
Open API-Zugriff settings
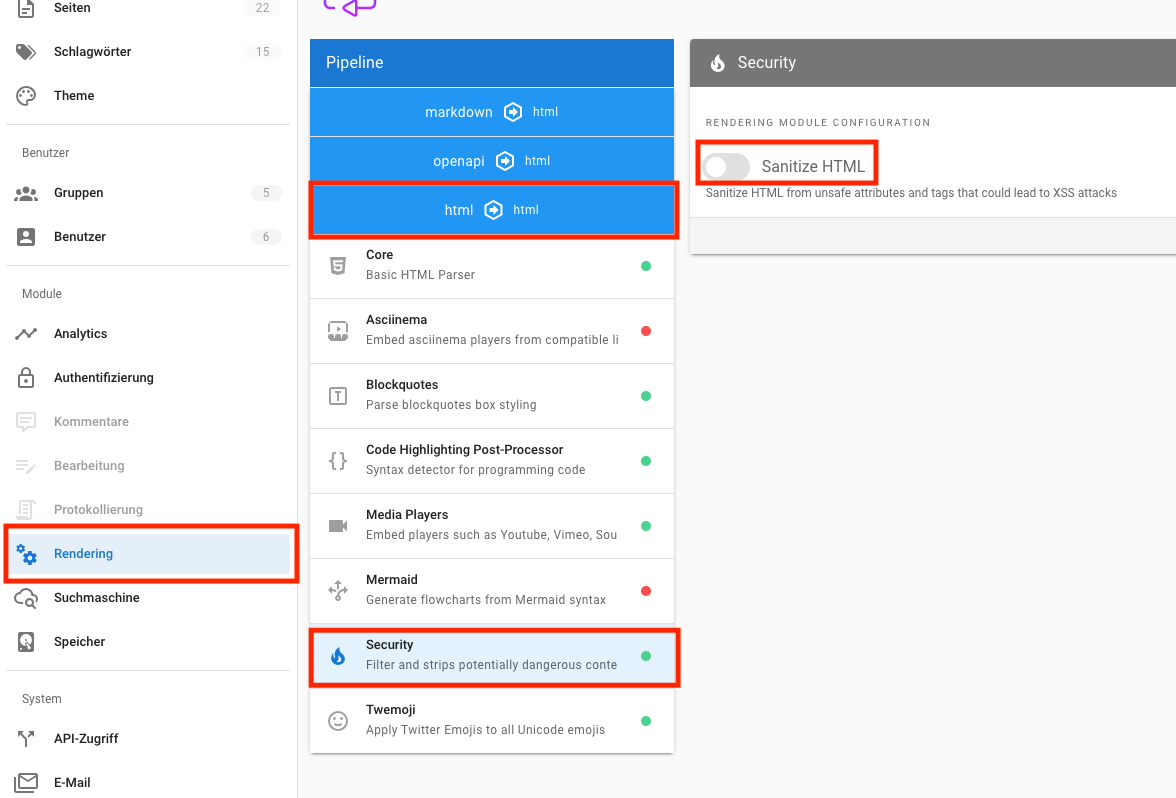pyautogui.click(x=148, y=739)
